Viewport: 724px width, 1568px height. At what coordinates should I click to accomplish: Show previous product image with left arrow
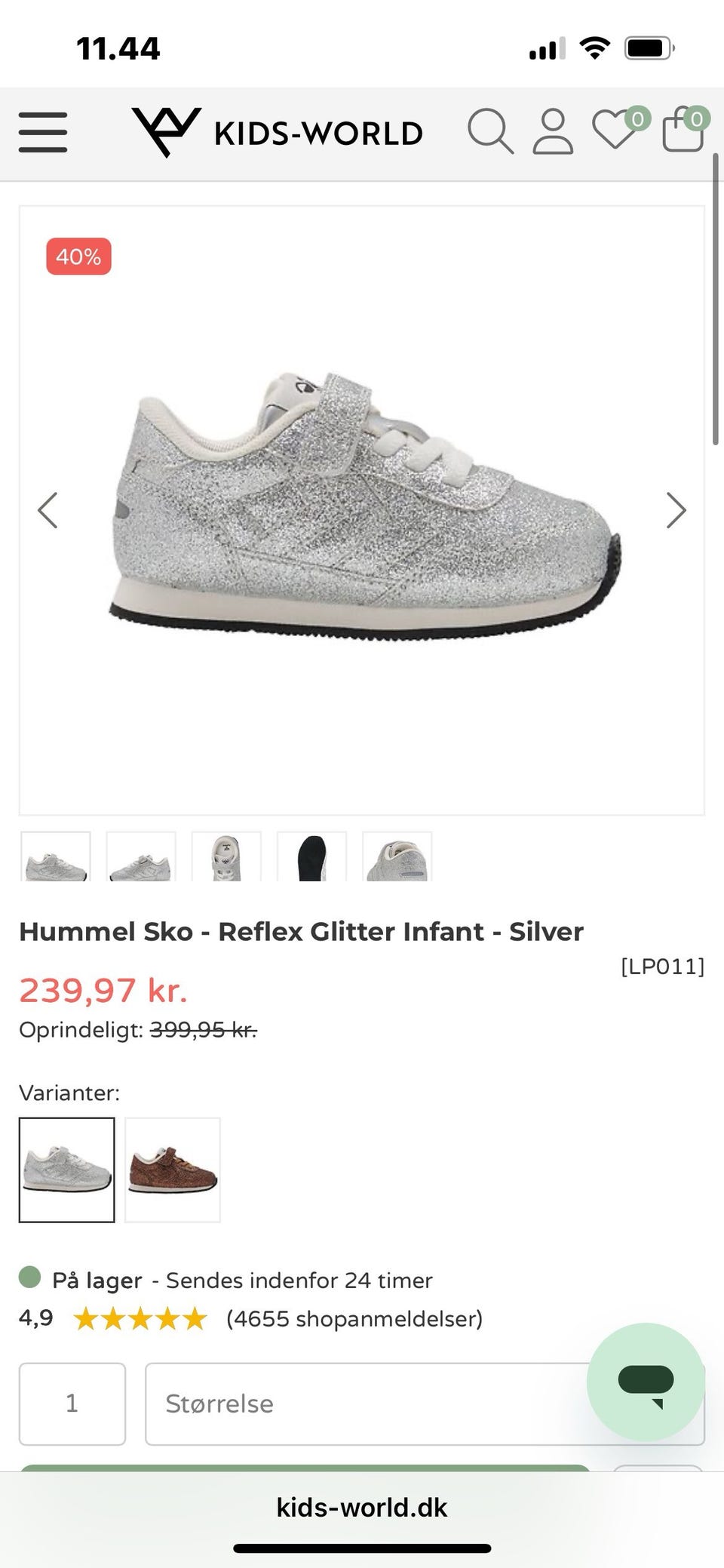pyautogui.click(x=48, y=510)
